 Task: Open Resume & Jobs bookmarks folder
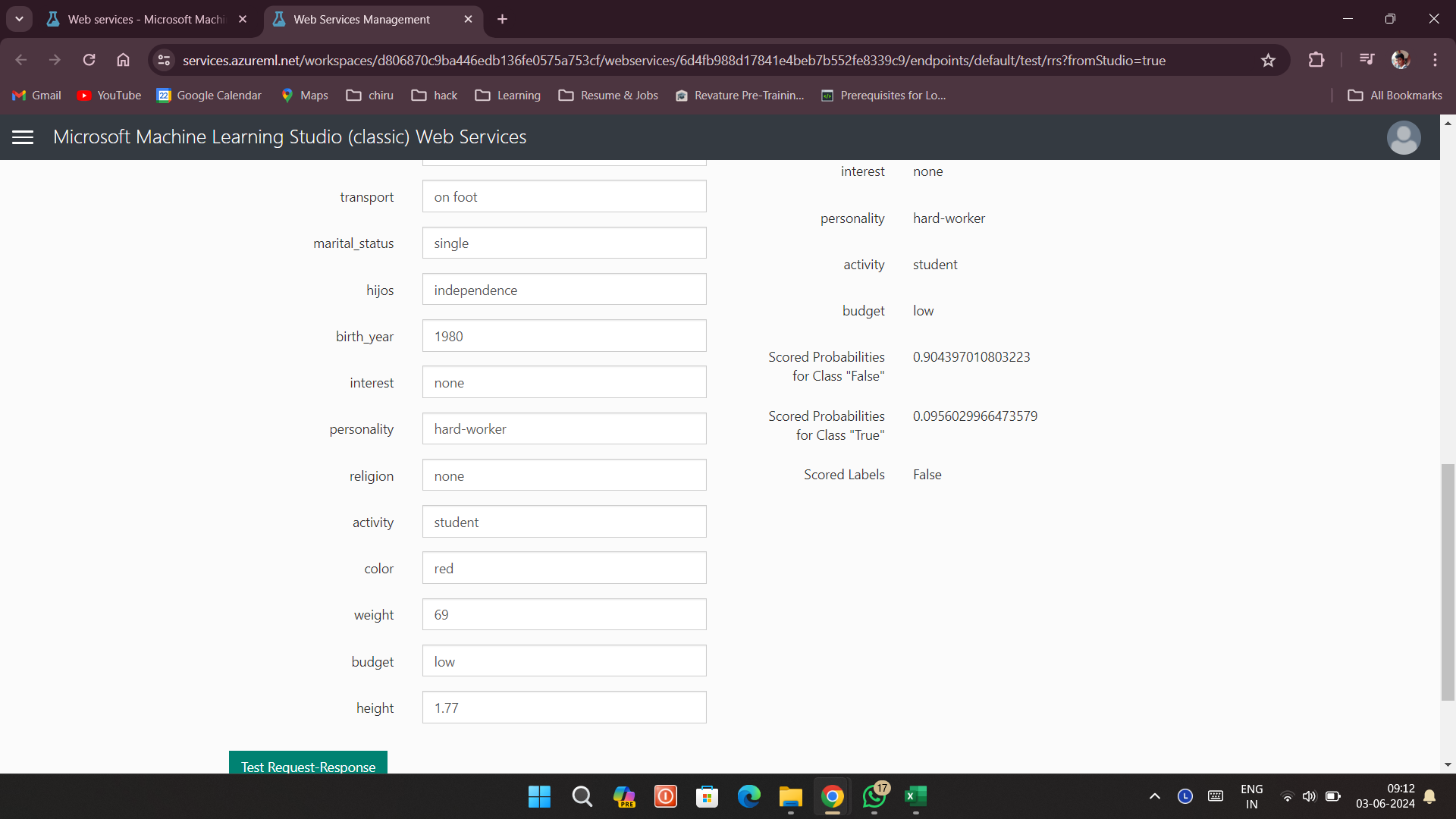click(x=608, y=96)
